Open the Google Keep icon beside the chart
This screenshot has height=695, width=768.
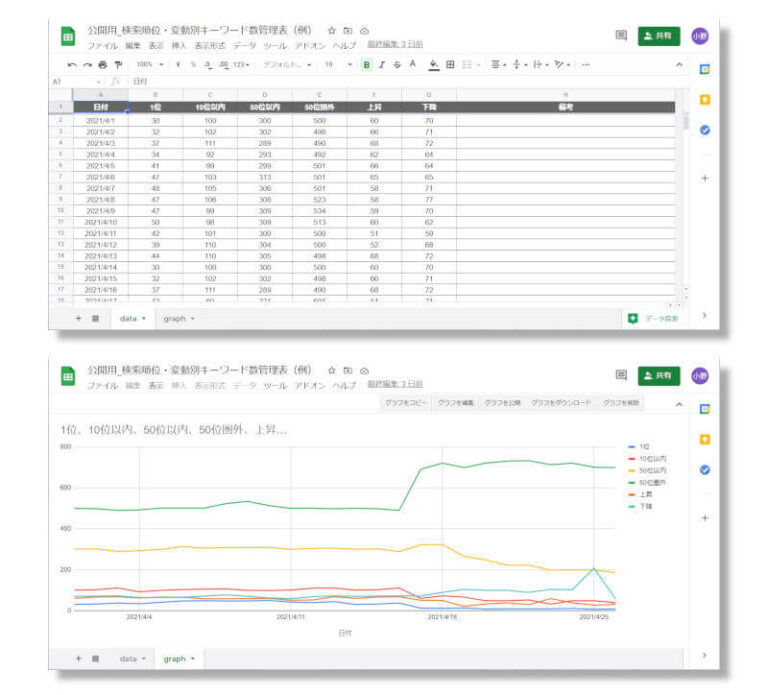(x=704, y=439)
